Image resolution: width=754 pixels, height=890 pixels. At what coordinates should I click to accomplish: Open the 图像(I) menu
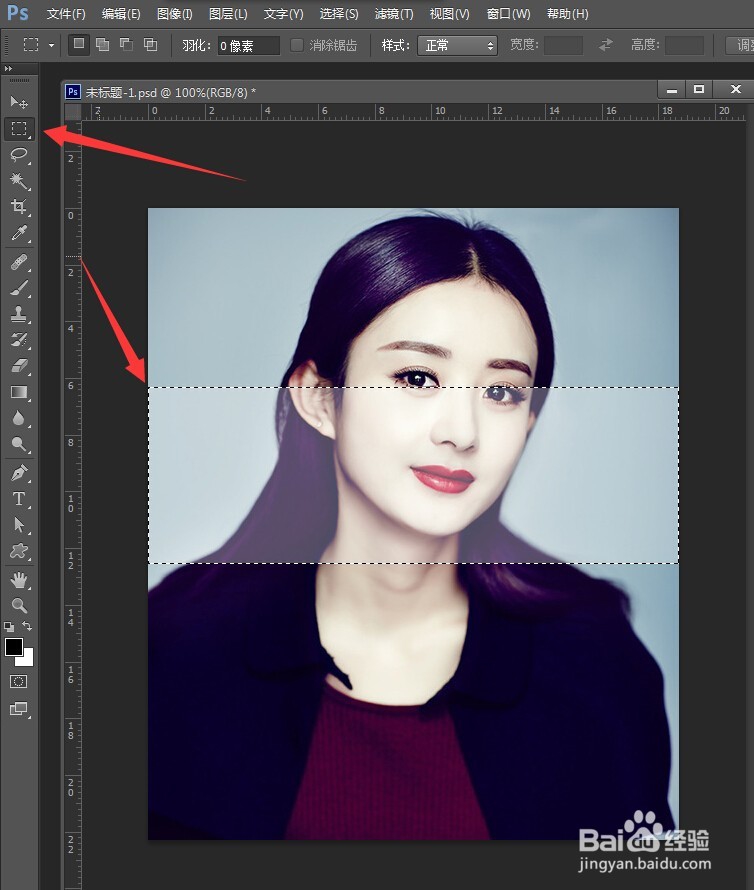point(175,14)
